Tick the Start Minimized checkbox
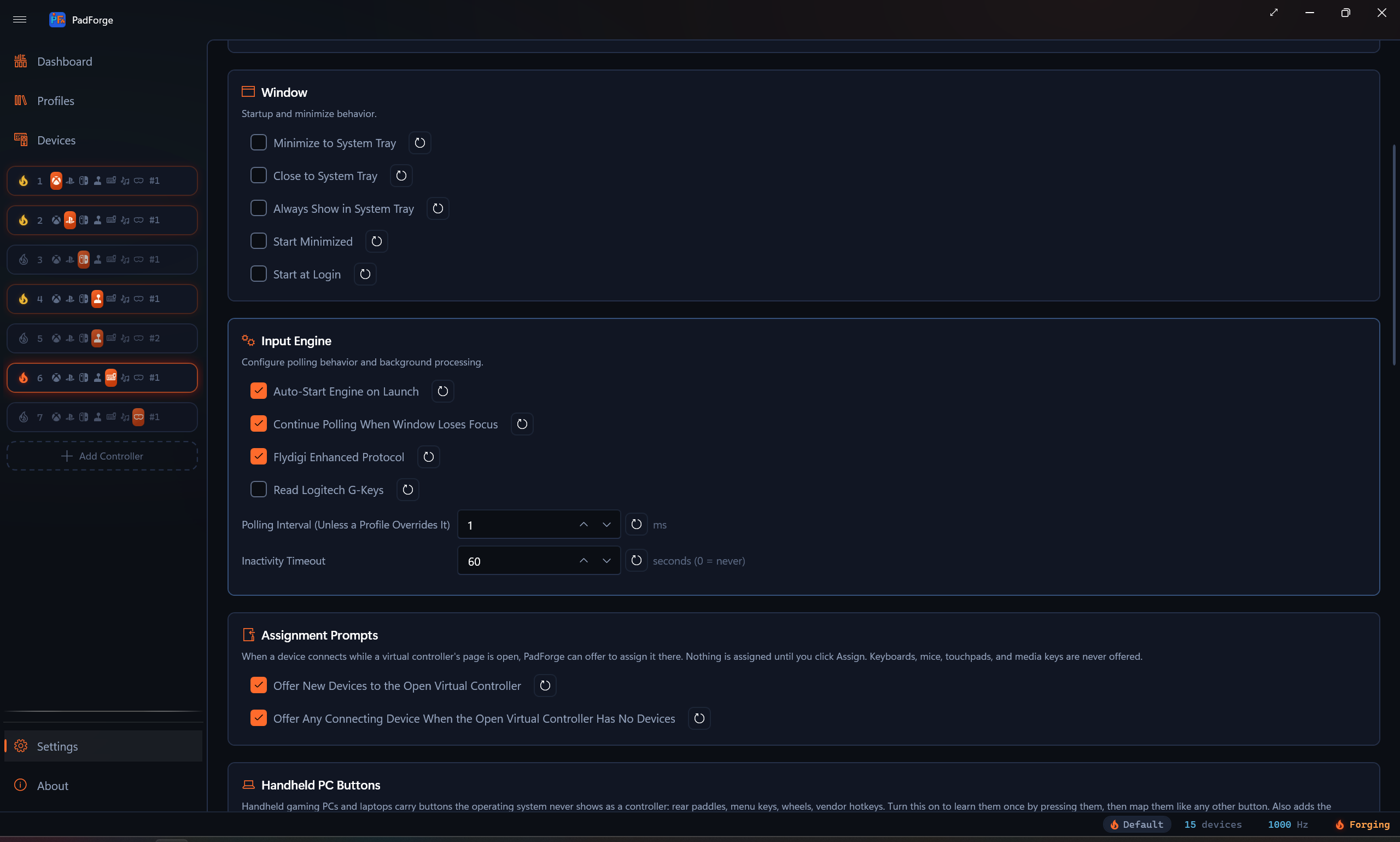Image resolution: width=1400 pixels, height=842 pixels. 259,241
